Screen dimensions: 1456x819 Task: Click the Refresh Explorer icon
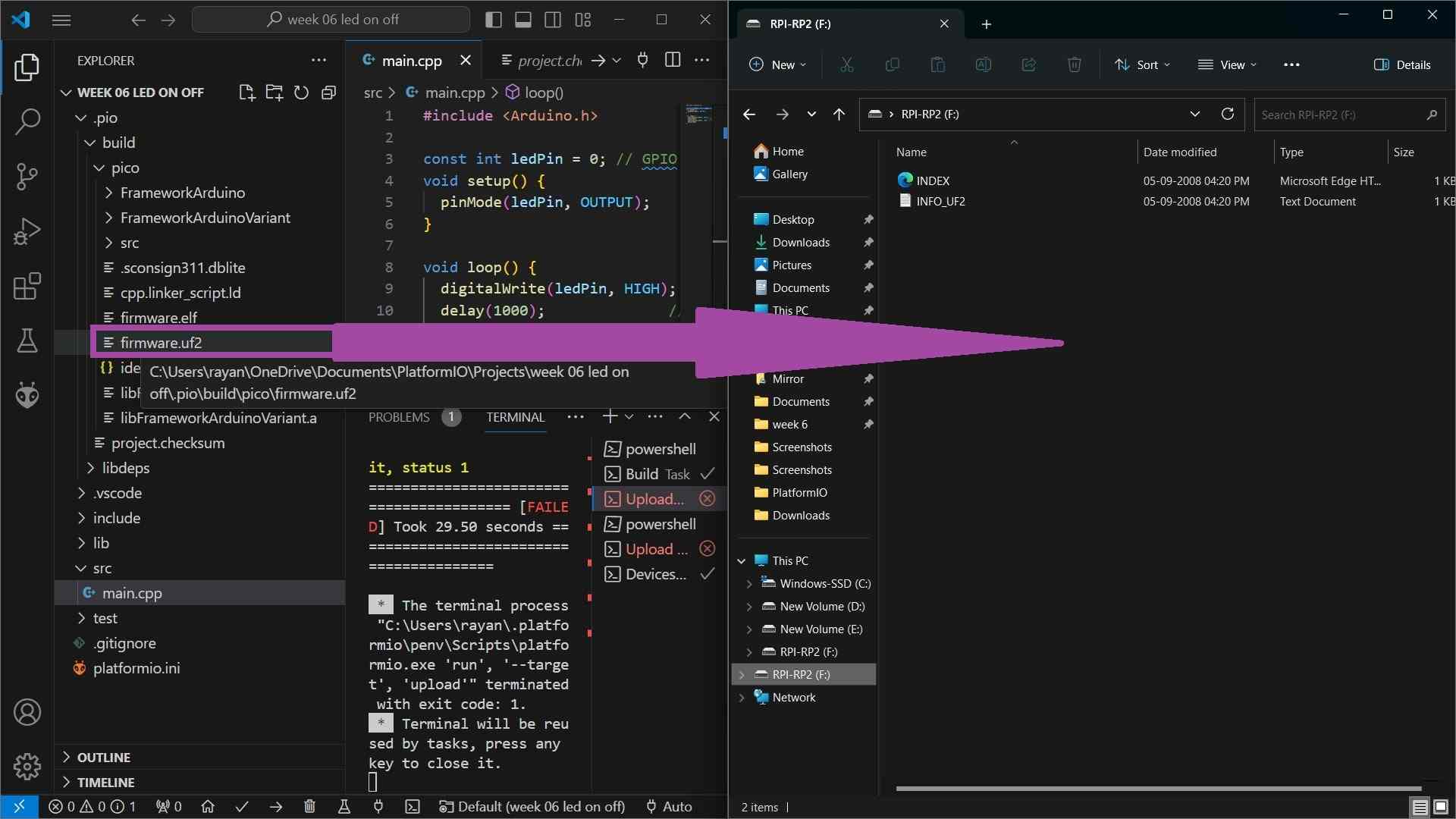click(x=301, y=93)
